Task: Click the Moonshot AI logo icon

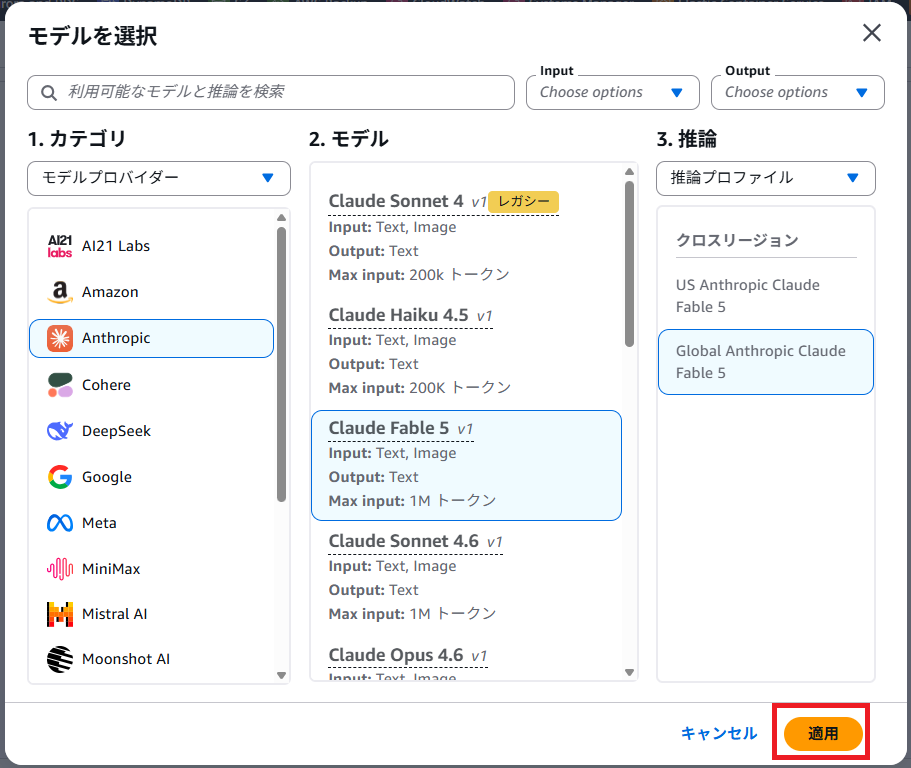Action: [x=60, y=659]
